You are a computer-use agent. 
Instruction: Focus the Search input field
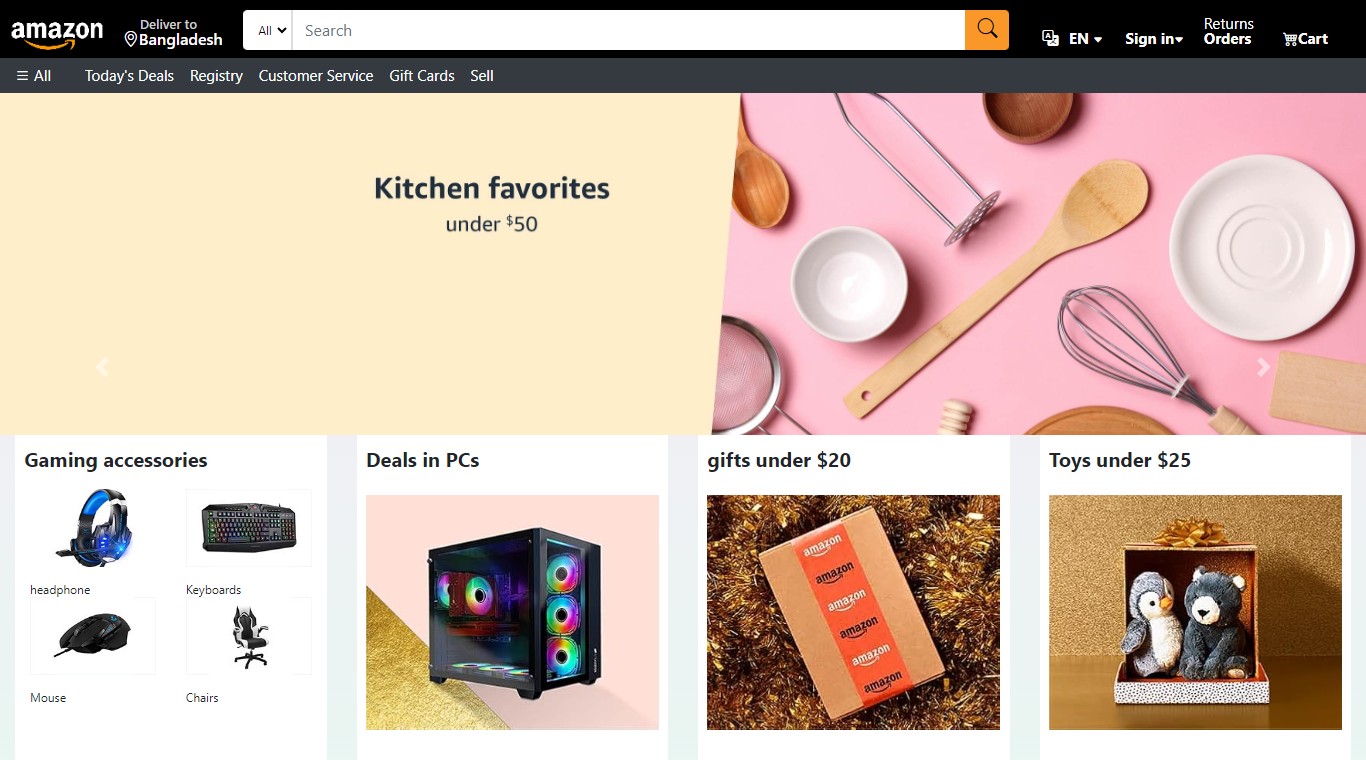click(x=629, y=30)
